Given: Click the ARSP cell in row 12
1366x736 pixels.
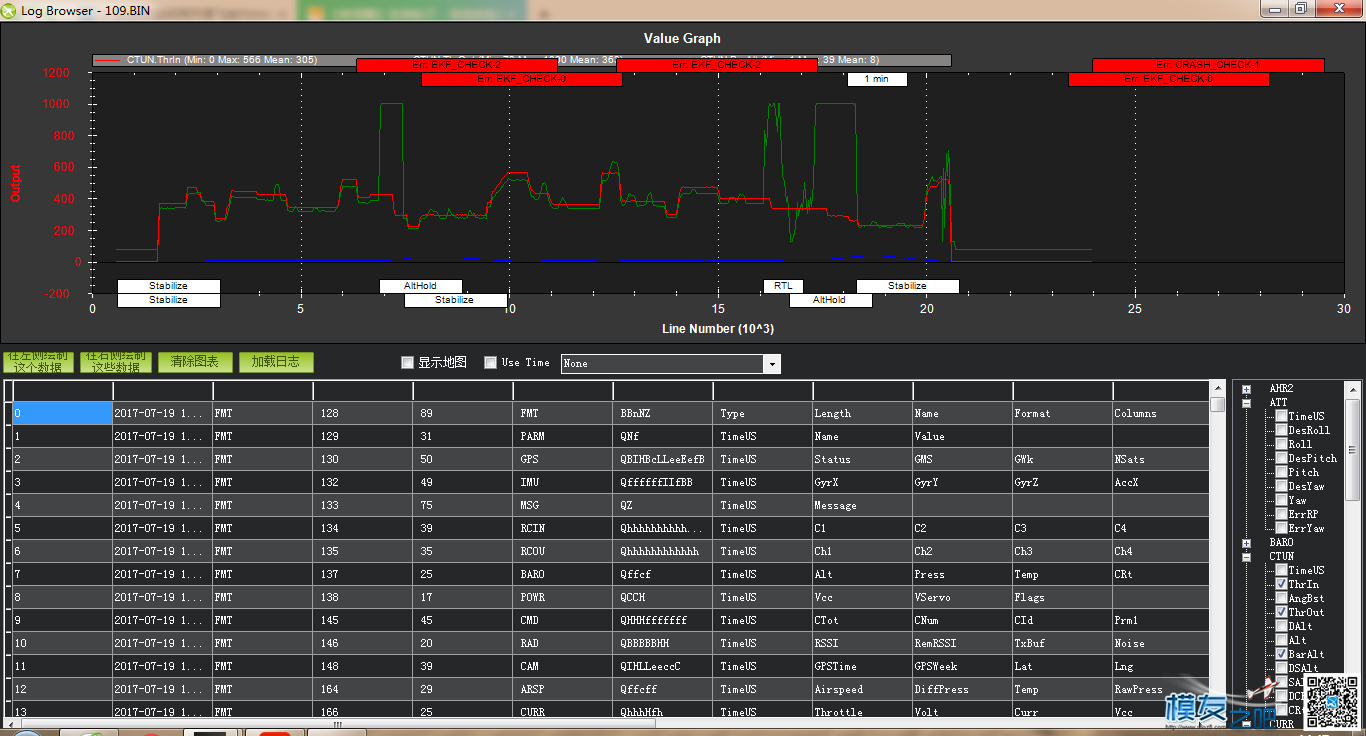Looking at the screenshot, I should click(563, 689).
